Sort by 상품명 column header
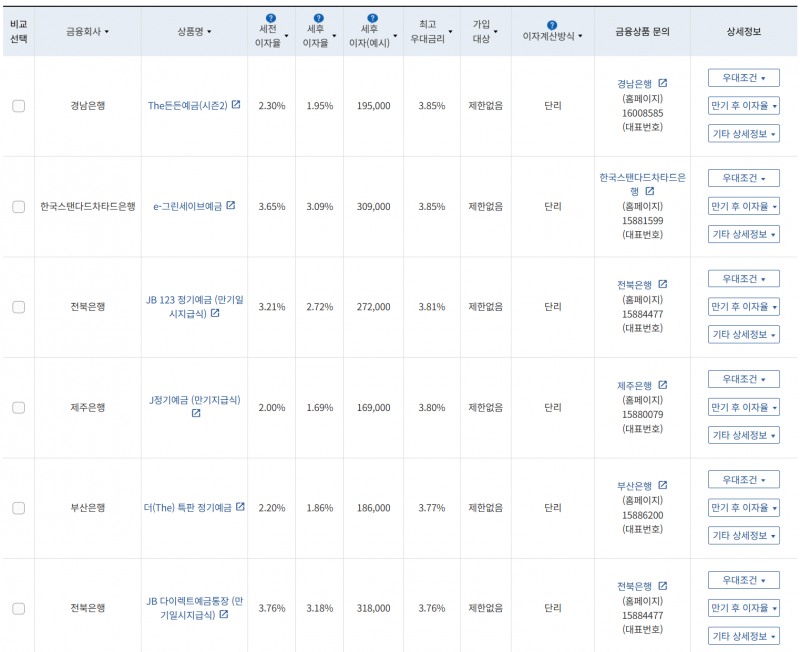800x652 pixels. click(194, 32)
